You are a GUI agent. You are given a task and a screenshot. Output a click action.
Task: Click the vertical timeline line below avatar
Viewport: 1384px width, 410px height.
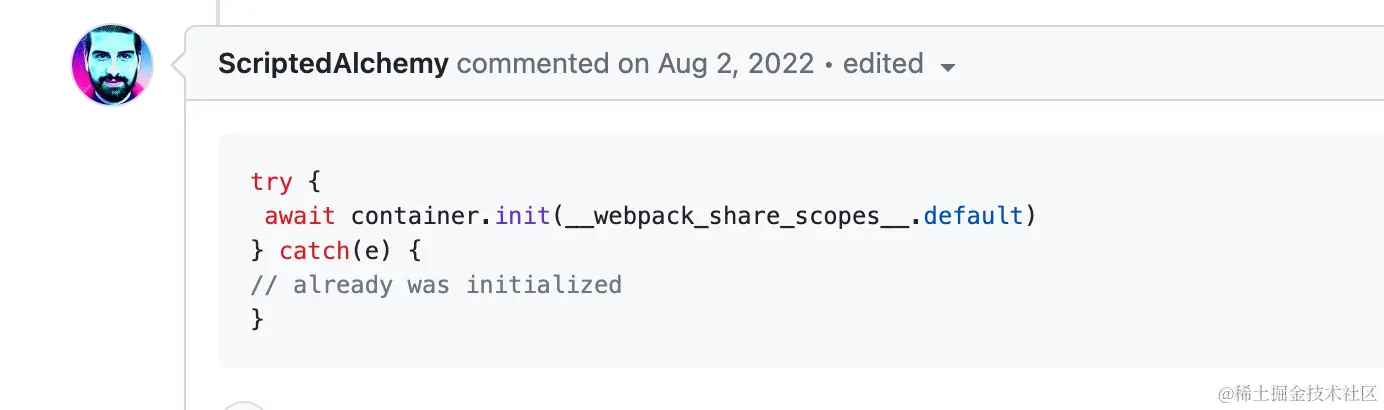186,250
